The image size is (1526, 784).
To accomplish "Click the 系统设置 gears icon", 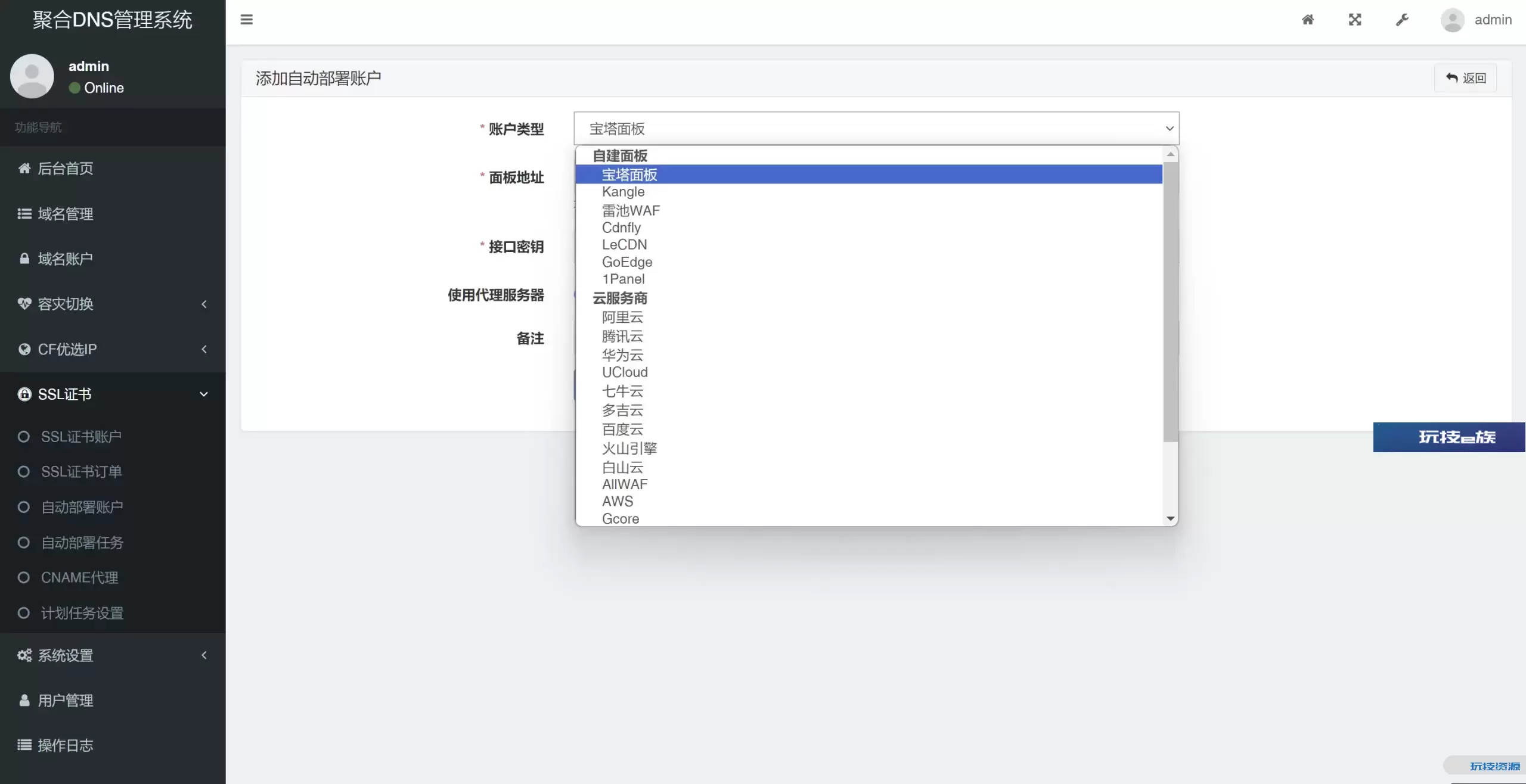I will (24, 655).
